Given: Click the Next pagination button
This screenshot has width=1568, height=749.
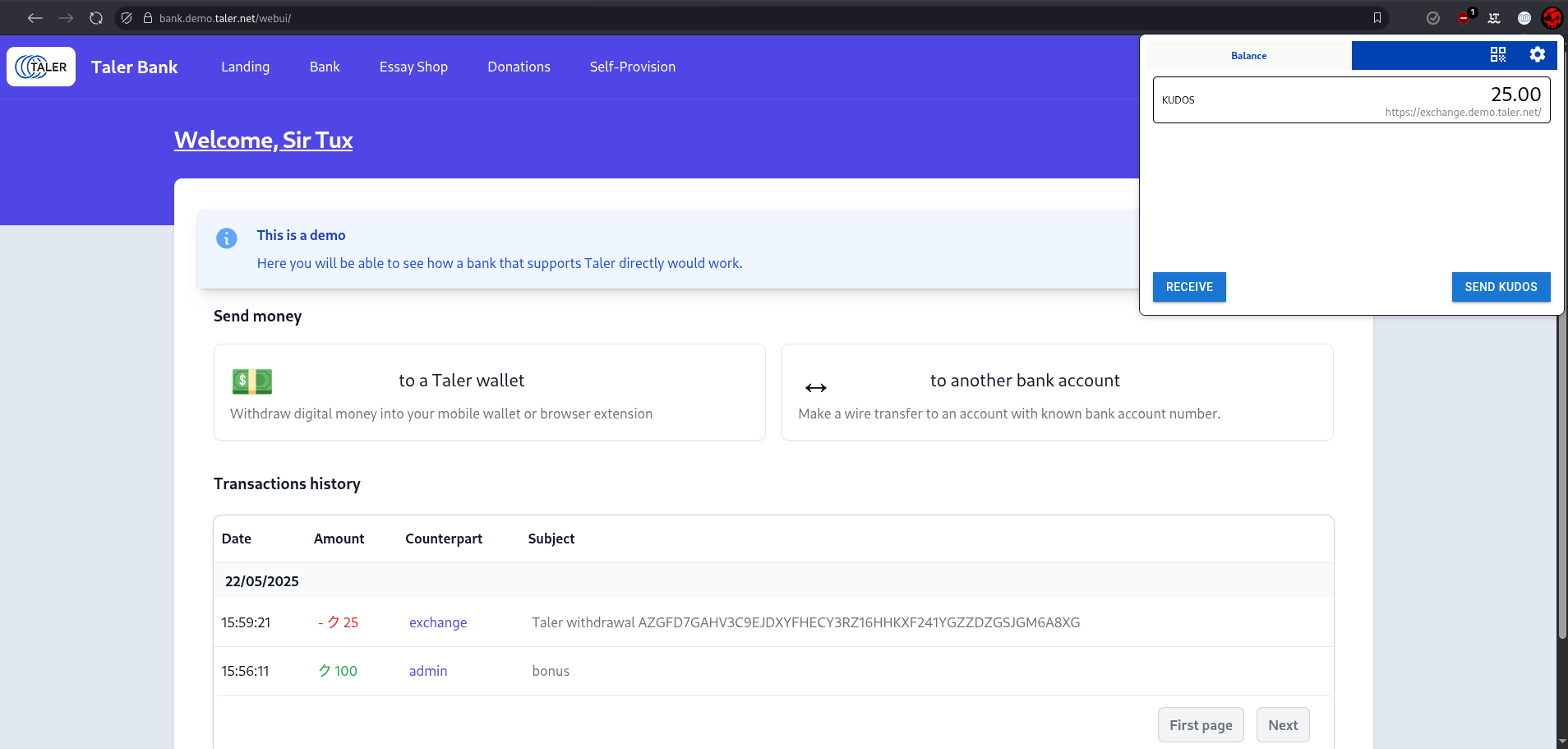Looking at the screenshot, I should [x=1283, y=724].
